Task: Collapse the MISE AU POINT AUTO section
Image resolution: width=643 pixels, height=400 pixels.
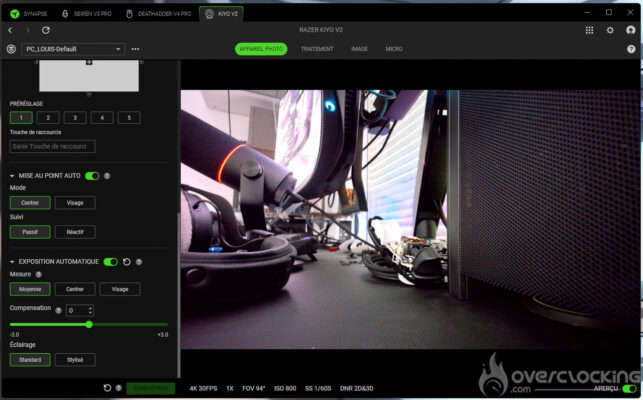Action: tap(12, 176)
